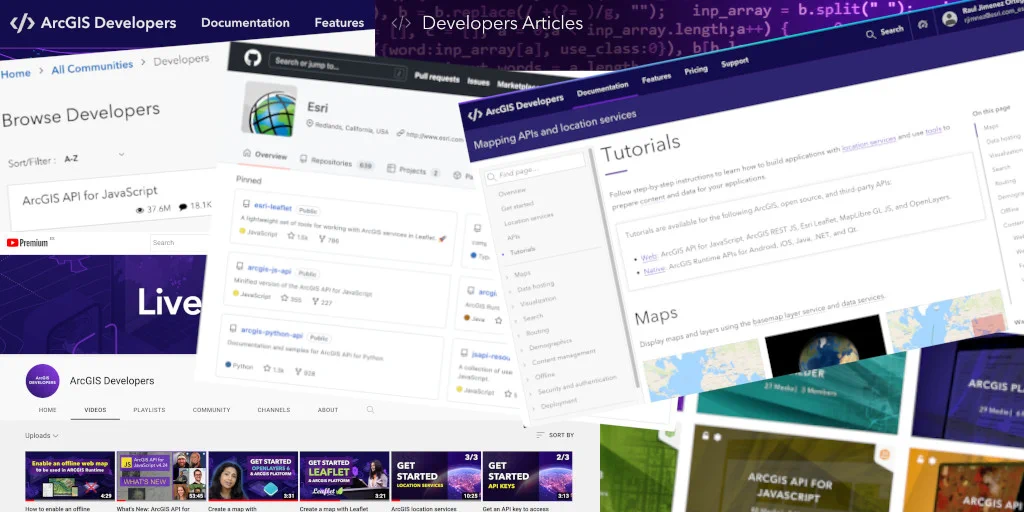Click the fork icon on esri-leaflet repo
Screen dimensions: 1024x512
(321, 239)
